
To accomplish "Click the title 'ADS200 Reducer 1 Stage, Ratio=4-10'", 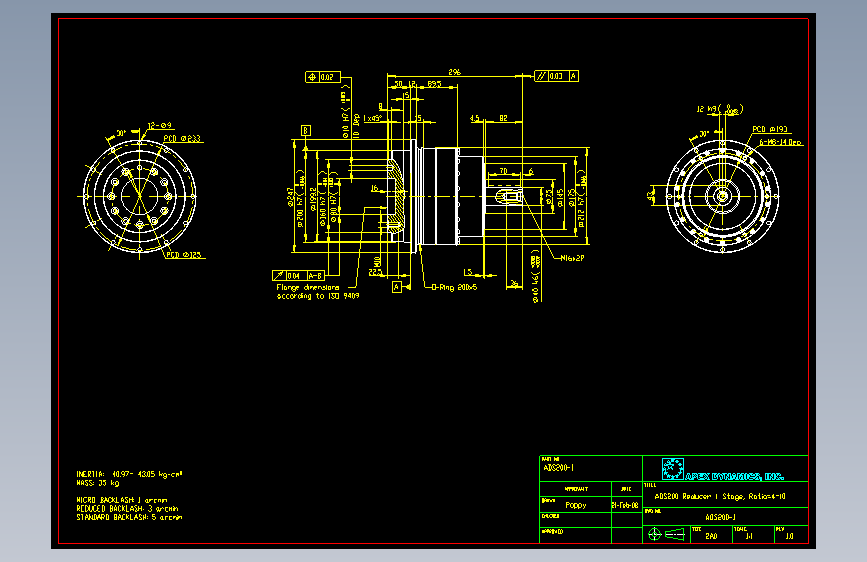I will coord(720,496).
